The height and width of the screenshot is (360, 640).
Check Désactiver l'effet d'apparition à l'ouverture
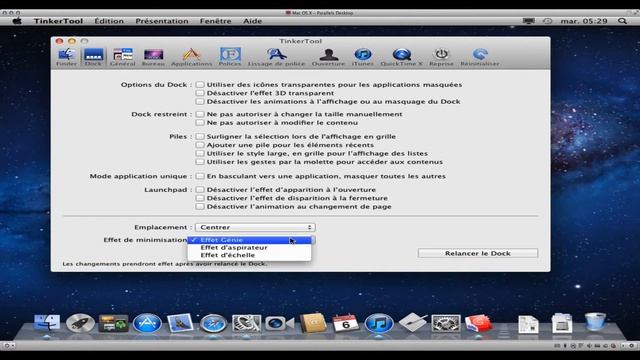click(x=200, y=189)
